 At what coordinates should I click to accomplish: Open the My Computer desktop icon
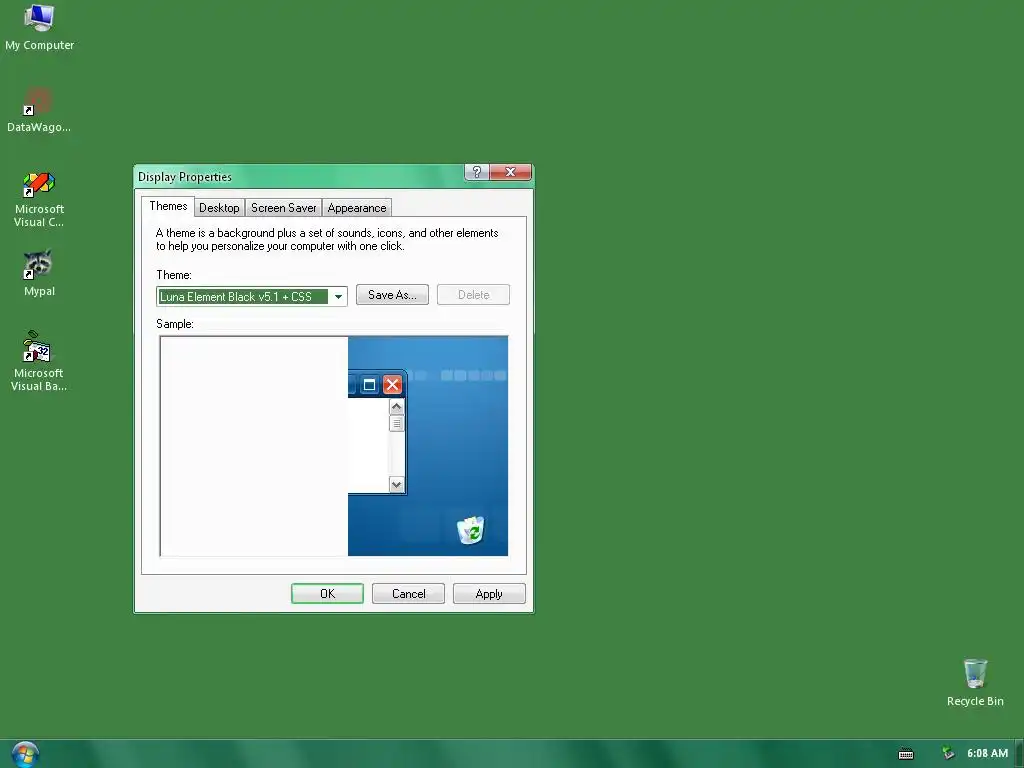(39, 27)
